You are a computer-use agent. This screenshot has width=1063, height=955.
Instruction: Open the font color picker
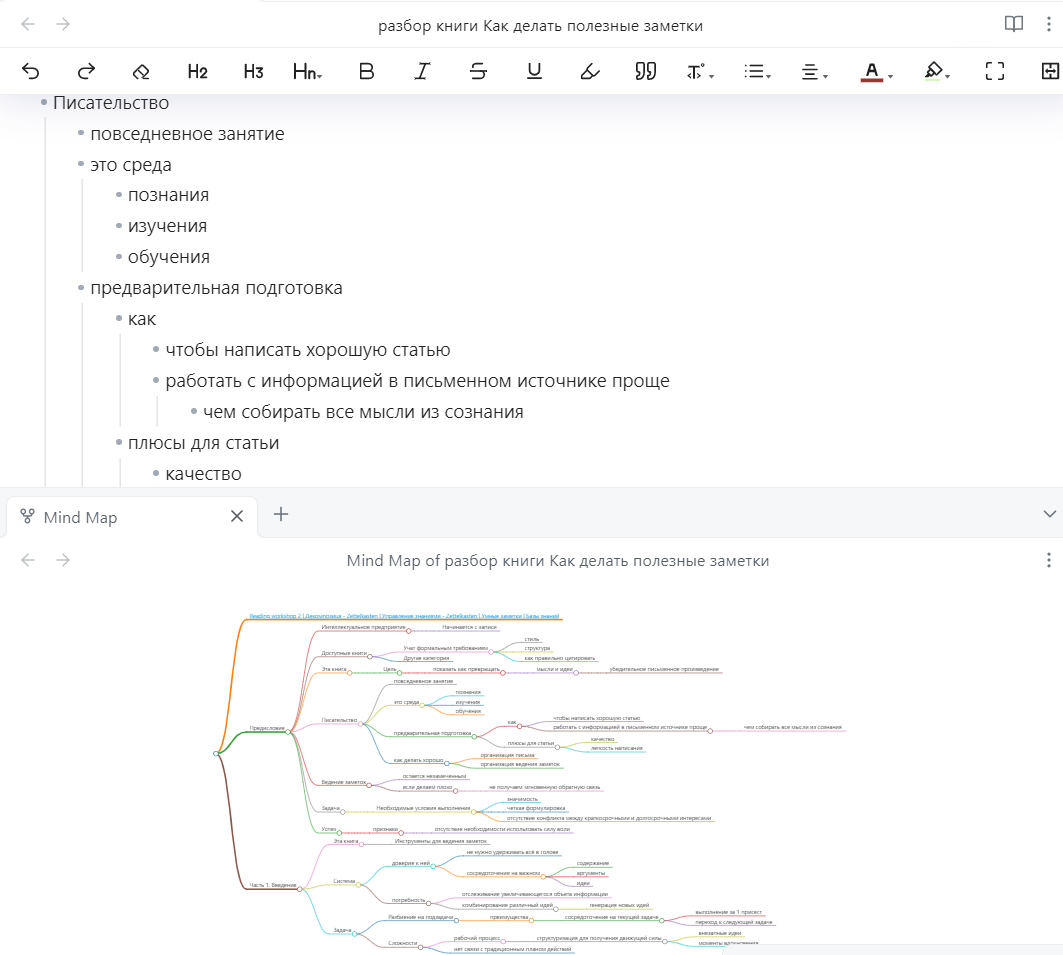point(872,71)
